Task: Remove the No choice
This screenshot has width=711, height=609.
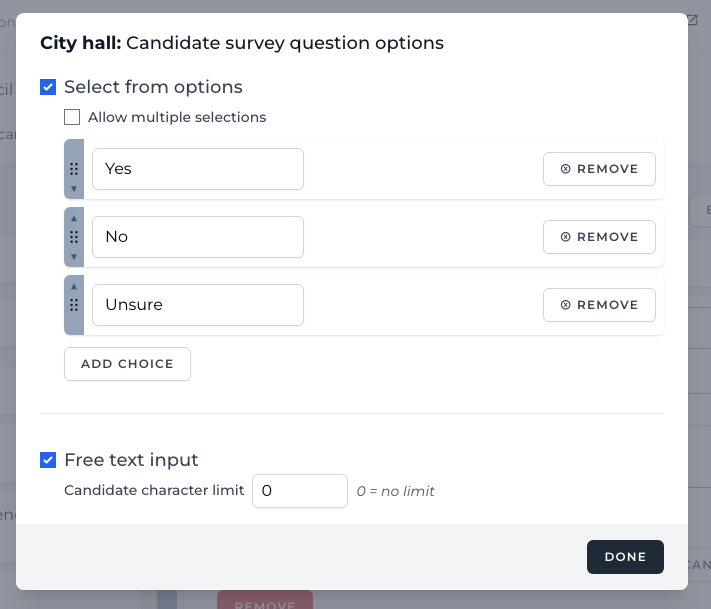Action: pos(599,237)
